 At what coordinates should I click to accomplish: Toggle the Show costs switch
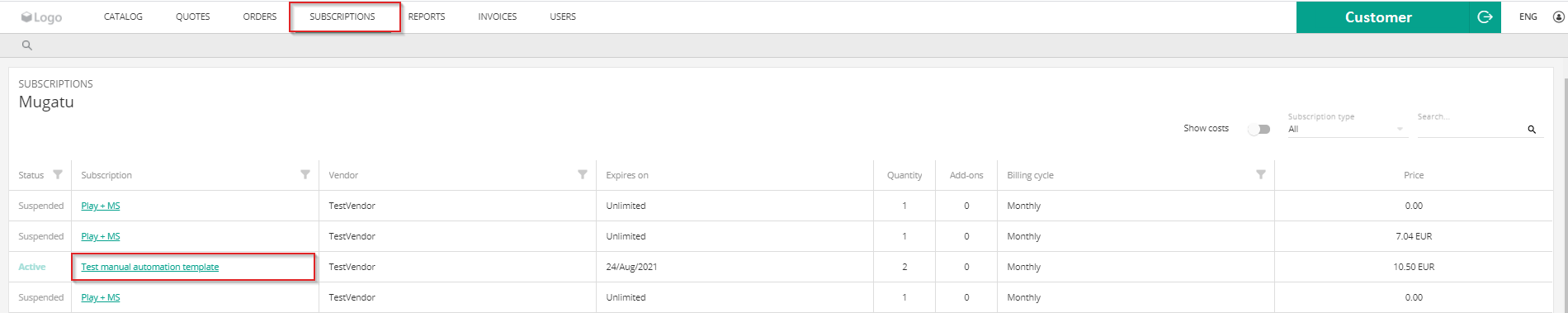click(x=1259, y=129)
